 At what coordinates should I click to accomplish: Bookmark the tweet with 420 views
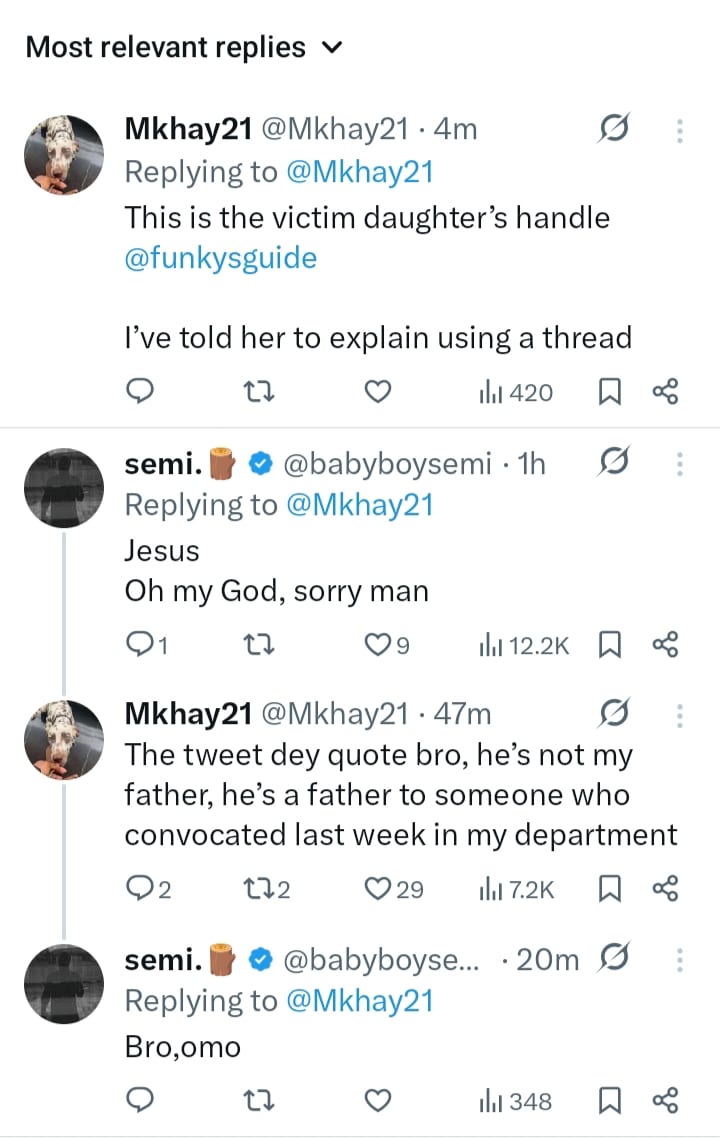click(609, 393)
